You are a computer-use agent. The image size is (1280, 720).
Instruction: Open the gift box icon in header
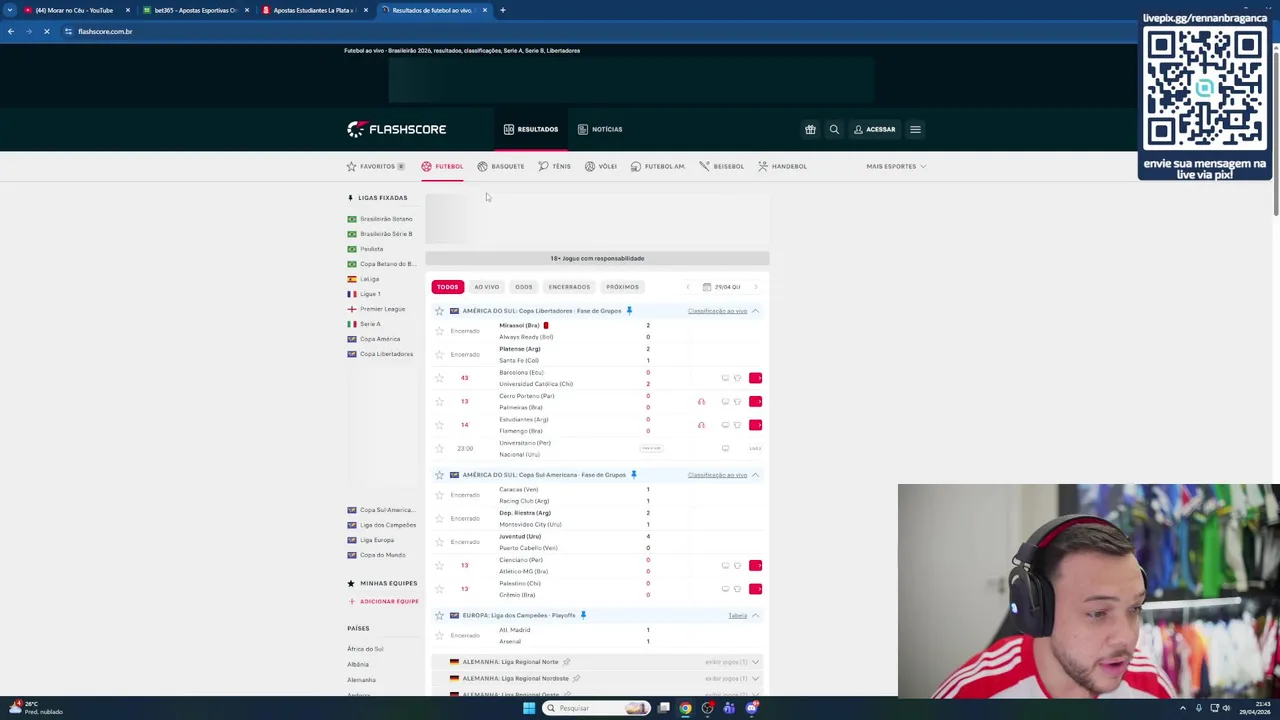click(810, 129)
